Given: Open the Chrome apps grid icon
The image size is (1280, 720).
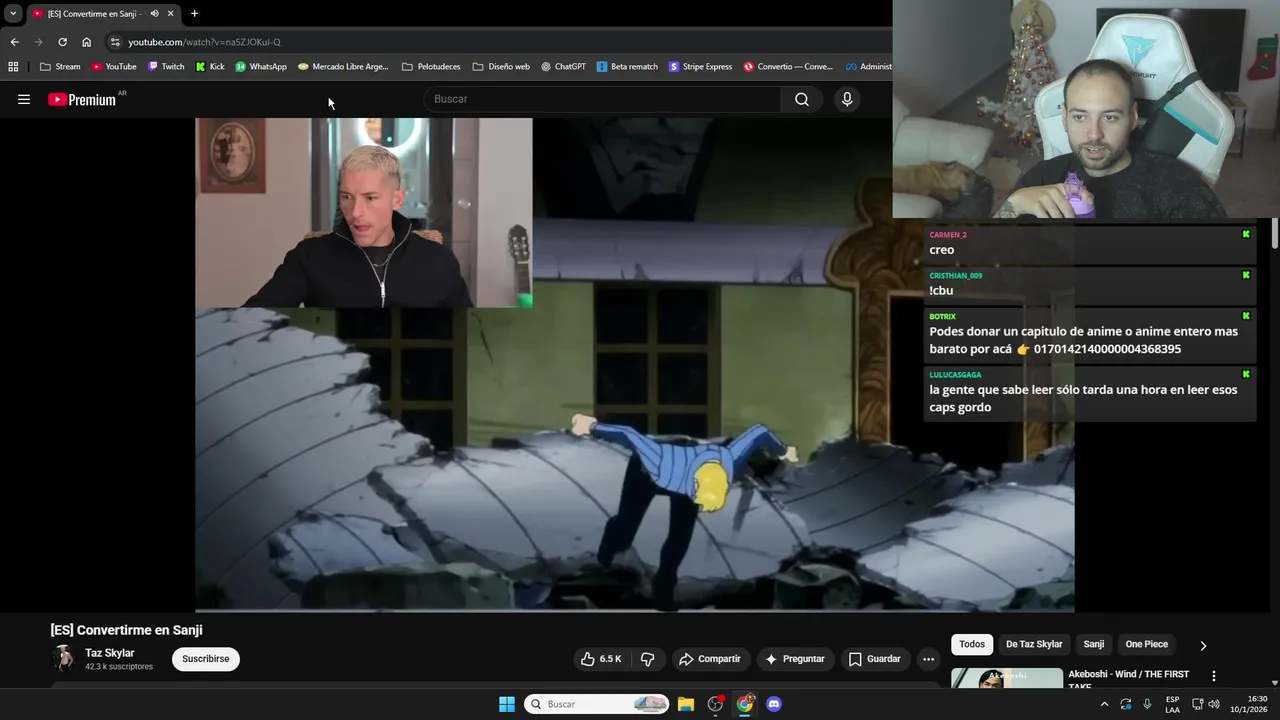Looking at the screenshot, I should point(13,66).
